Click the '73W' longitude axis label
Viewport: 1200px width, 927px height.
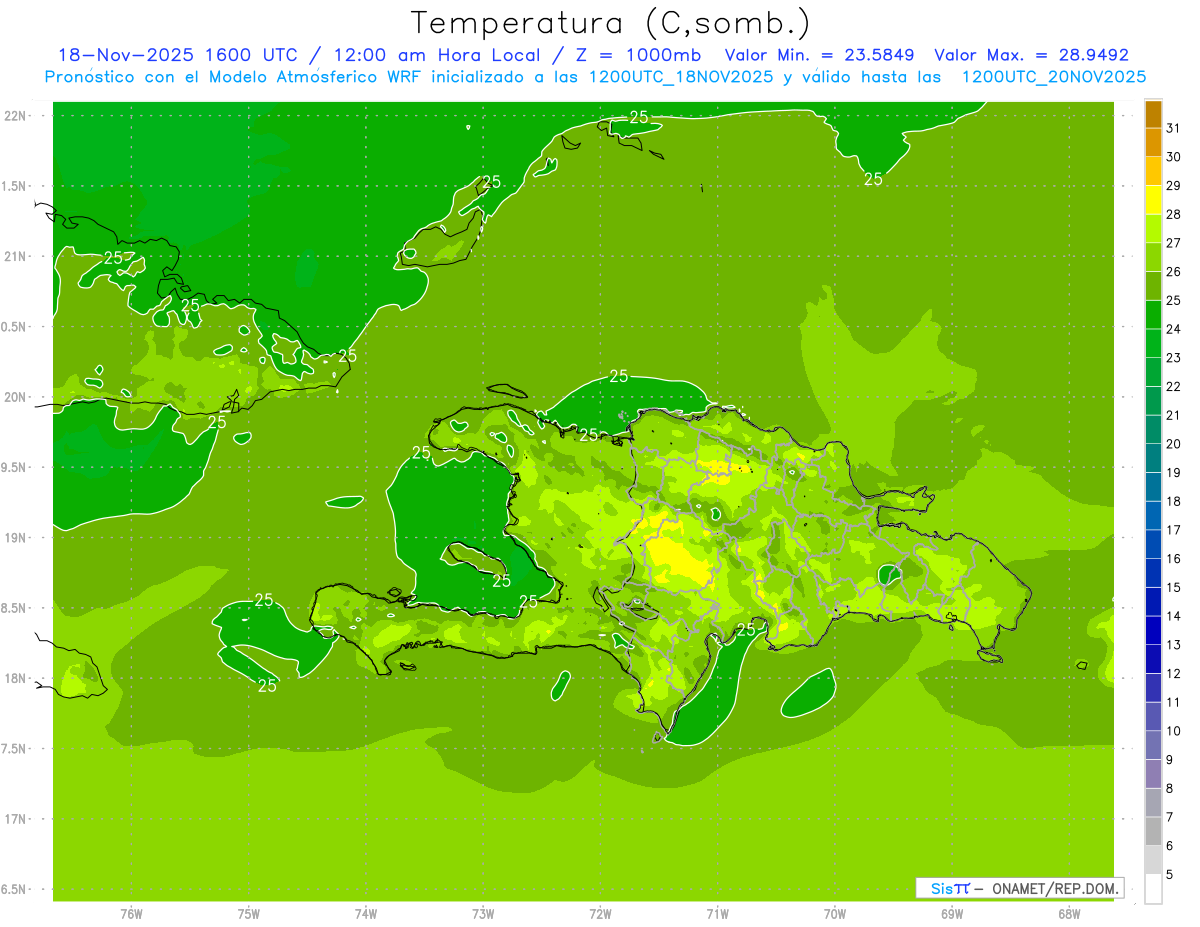click(x=483, y=914)
